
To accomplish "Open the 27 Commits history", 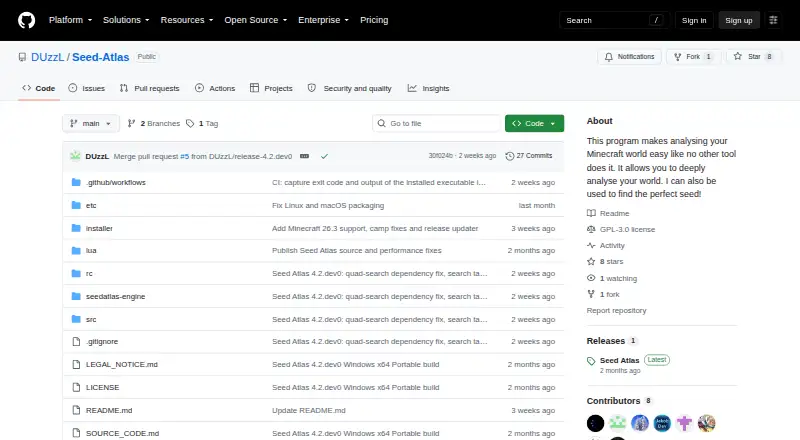I will (x=529, y=156).
